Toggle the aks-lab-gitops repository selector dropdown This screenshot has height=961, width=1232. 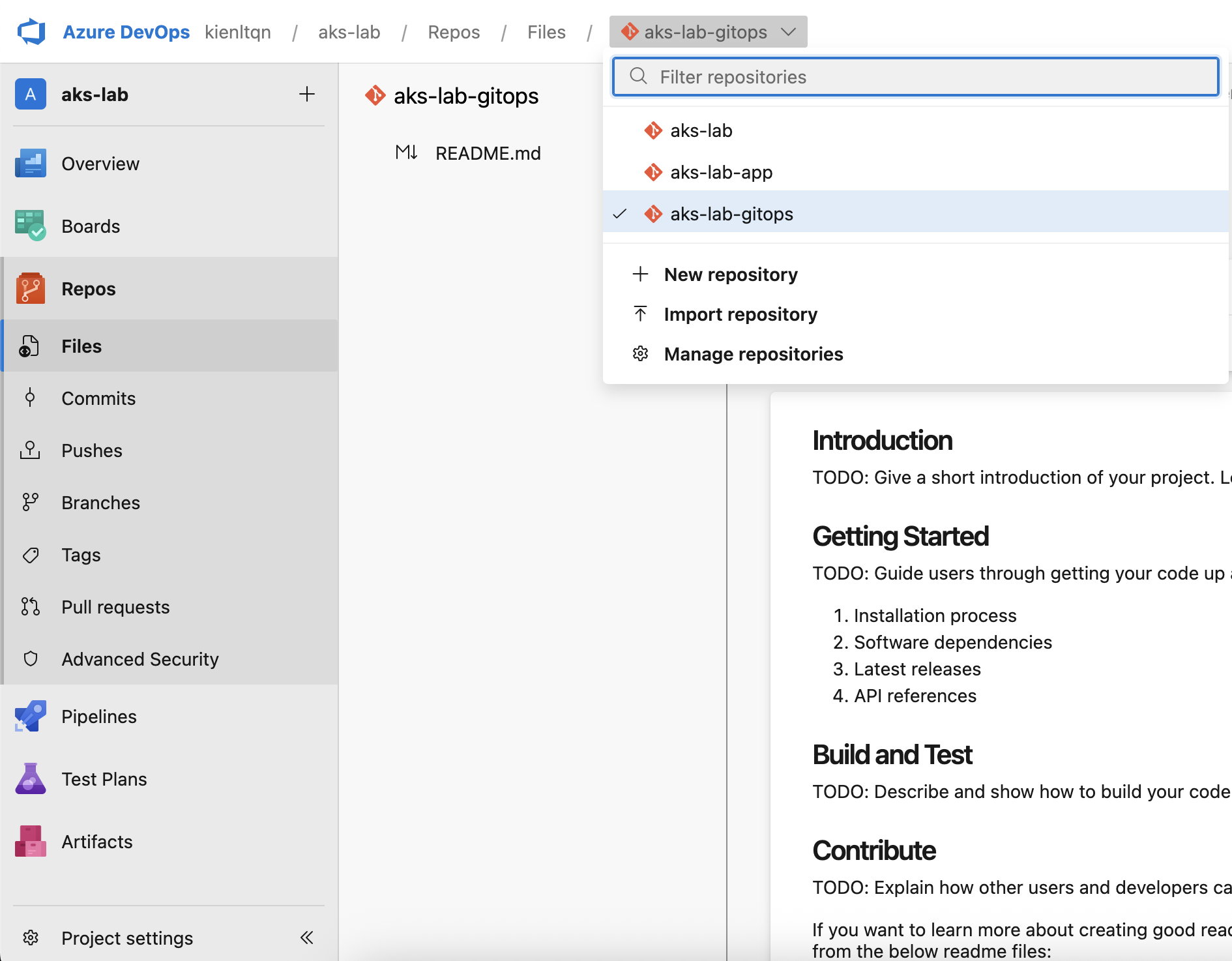click(708, 32)
